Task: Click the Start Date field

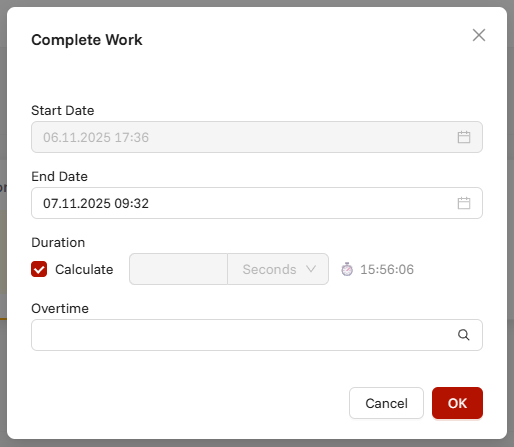Action: pos(257,137)
